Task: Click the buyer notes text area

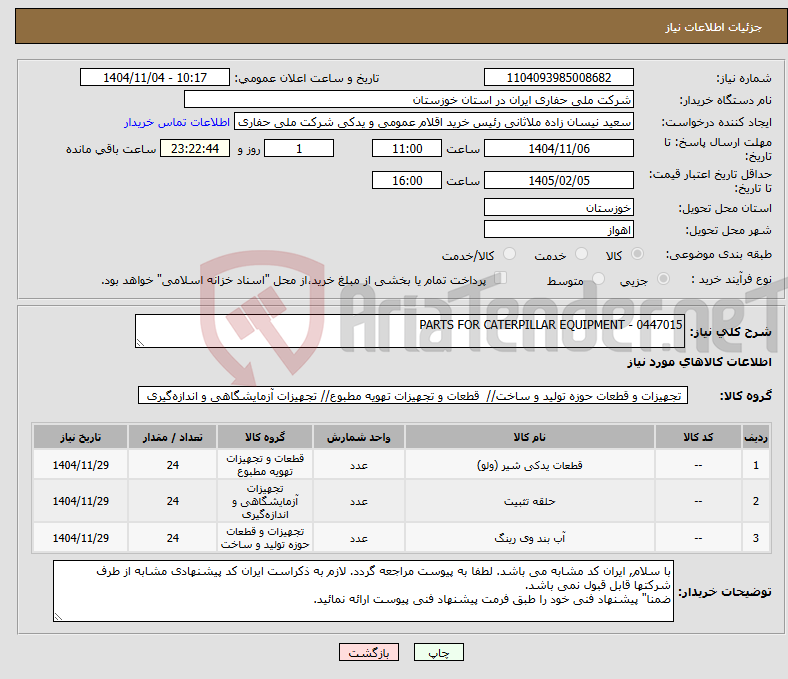Action: tap(363, 591)
